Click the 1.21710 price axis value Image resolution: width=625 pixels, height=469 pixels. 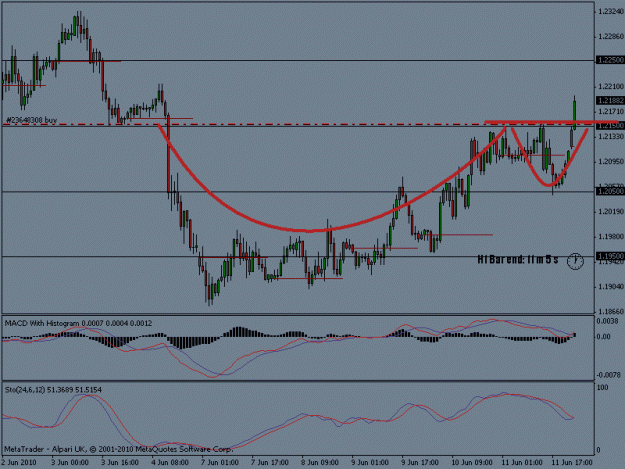[x=611, y=112]
